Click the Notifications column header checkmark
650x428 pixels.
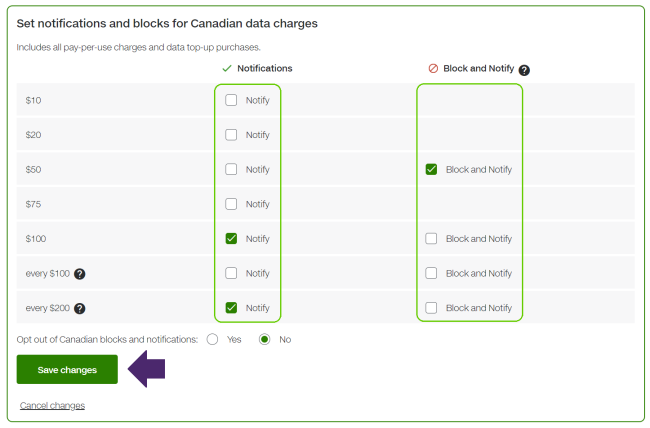[x=227, y=68]
